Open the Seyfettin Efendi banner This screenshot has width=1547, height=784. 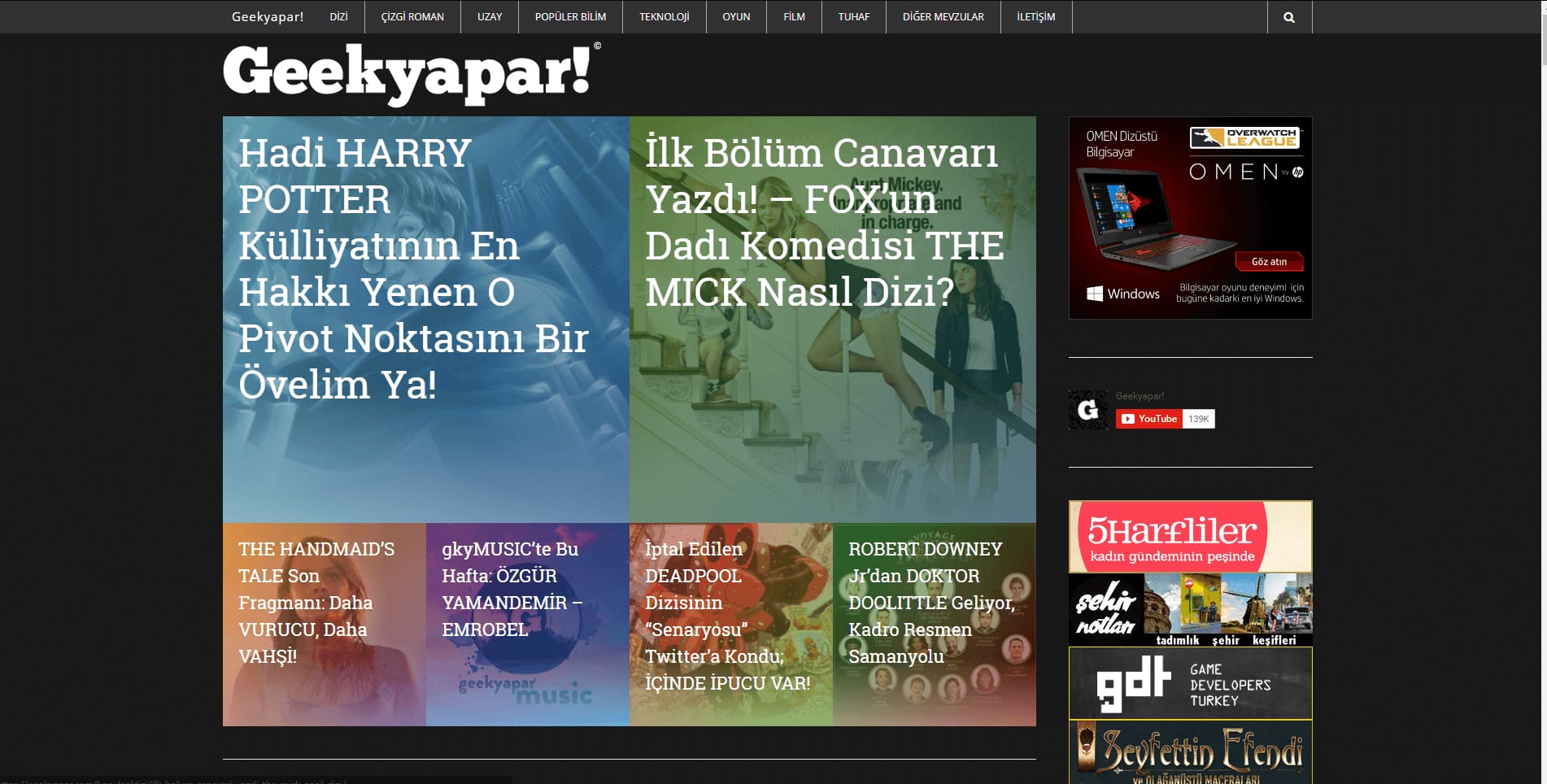coord(1191,752)
